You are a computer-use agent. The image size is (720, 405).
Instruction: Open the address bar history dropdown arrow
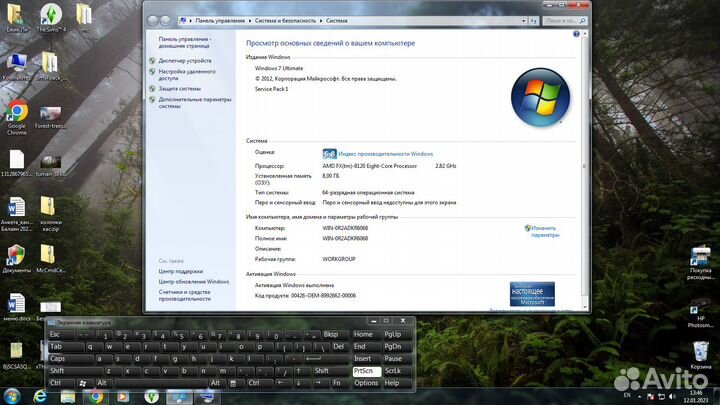pos(523,21)
